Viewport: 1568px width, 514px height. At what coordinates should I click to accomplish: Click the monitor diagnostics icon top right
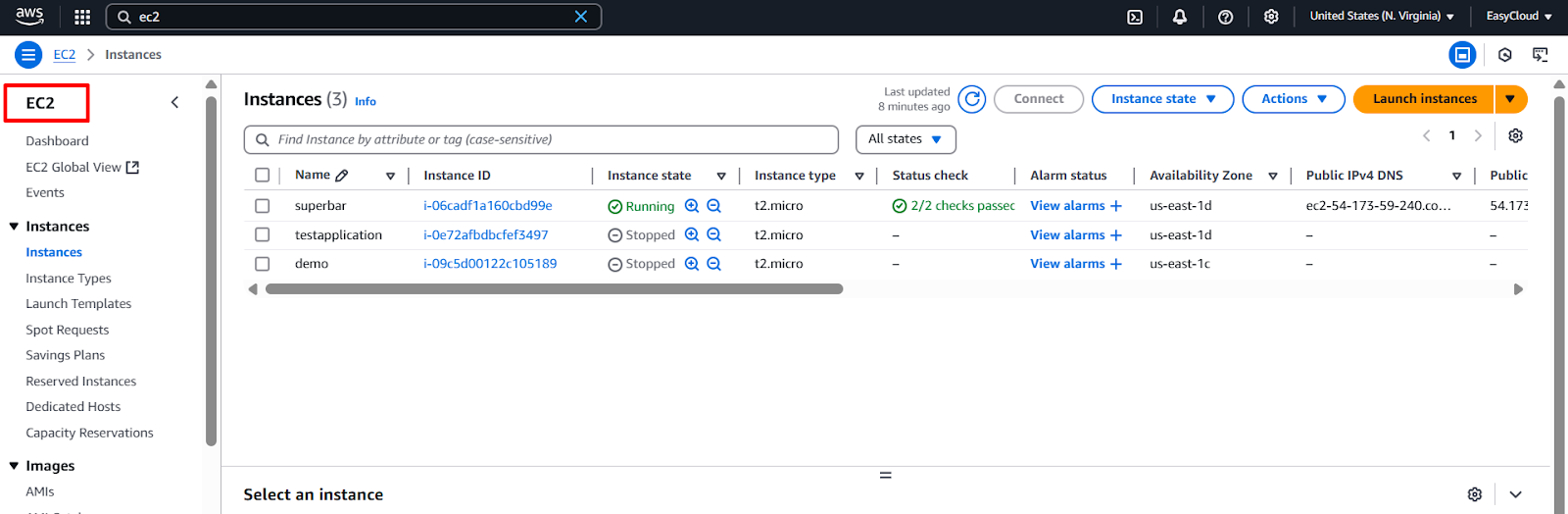coord(1541,55)
